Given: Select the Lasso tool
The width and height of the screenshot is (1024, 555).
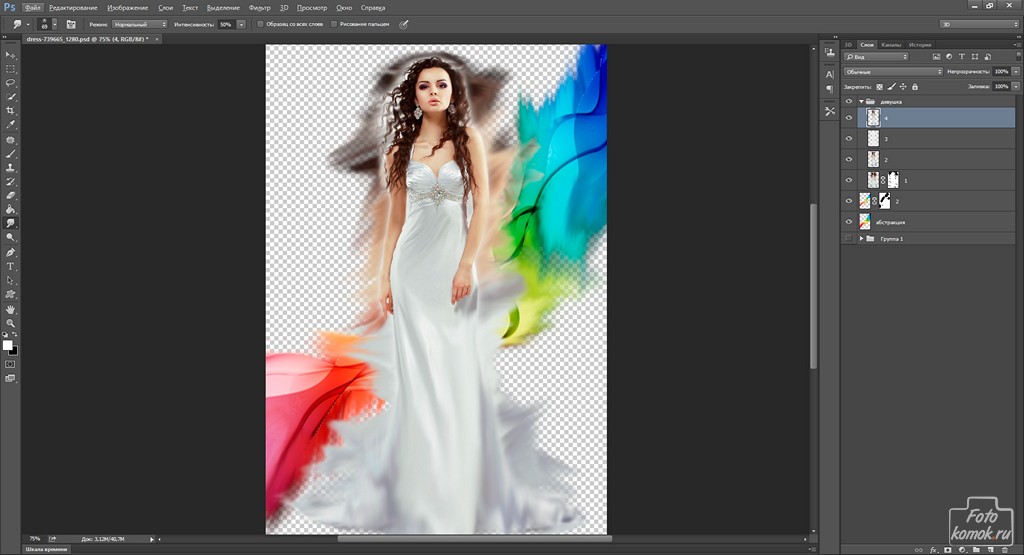Looking at the screenshot, I should coord(11,83).
